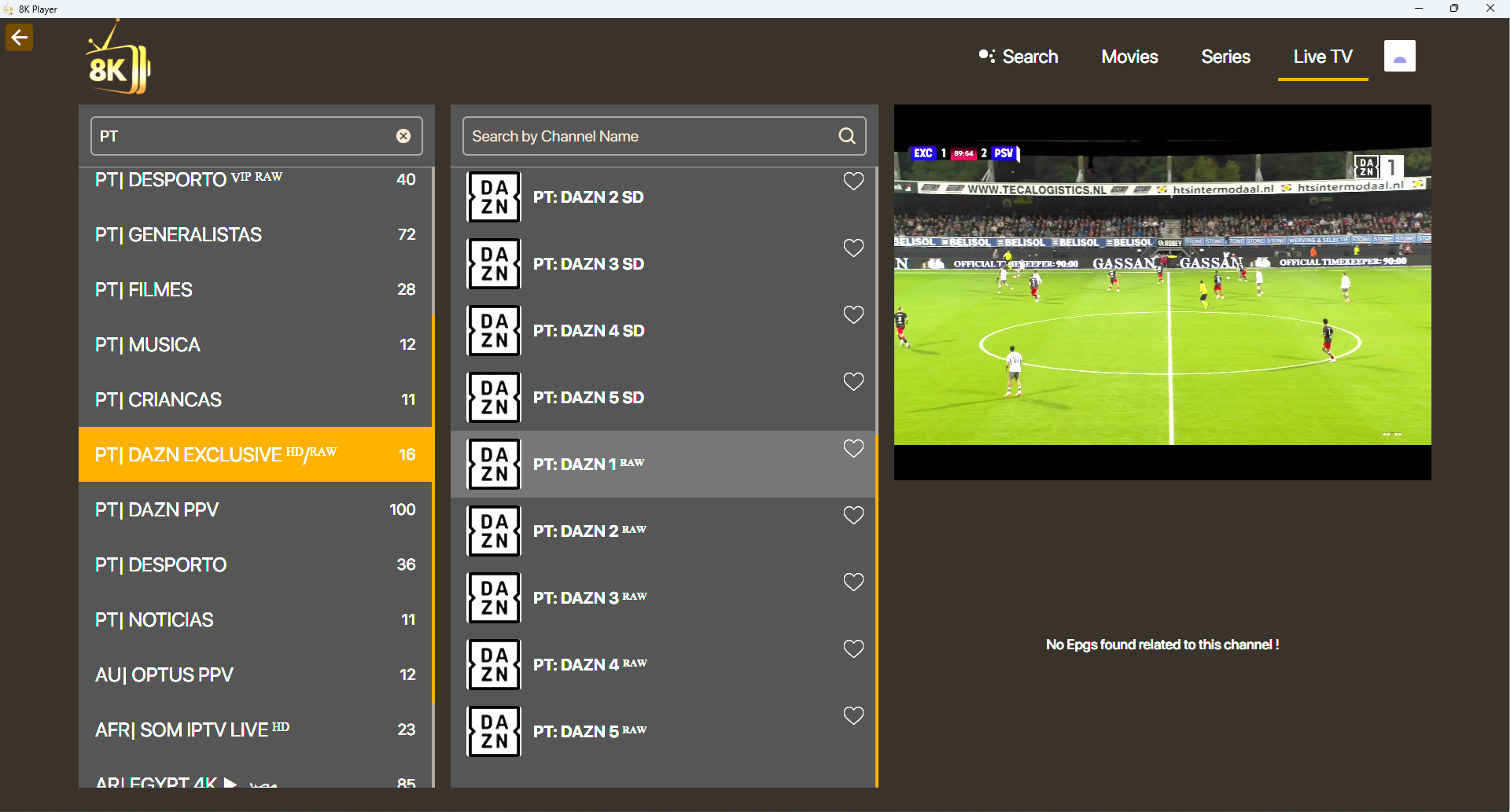1510x812 pixels.
Task: Switch to the Movies tab
Action: (1129, 57)
